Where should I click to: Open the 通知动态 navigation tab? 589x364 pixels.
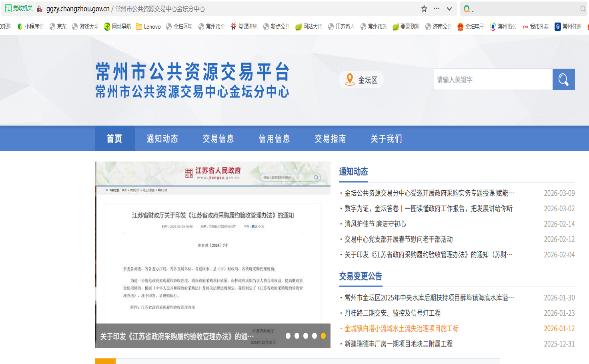pos(162,139)
